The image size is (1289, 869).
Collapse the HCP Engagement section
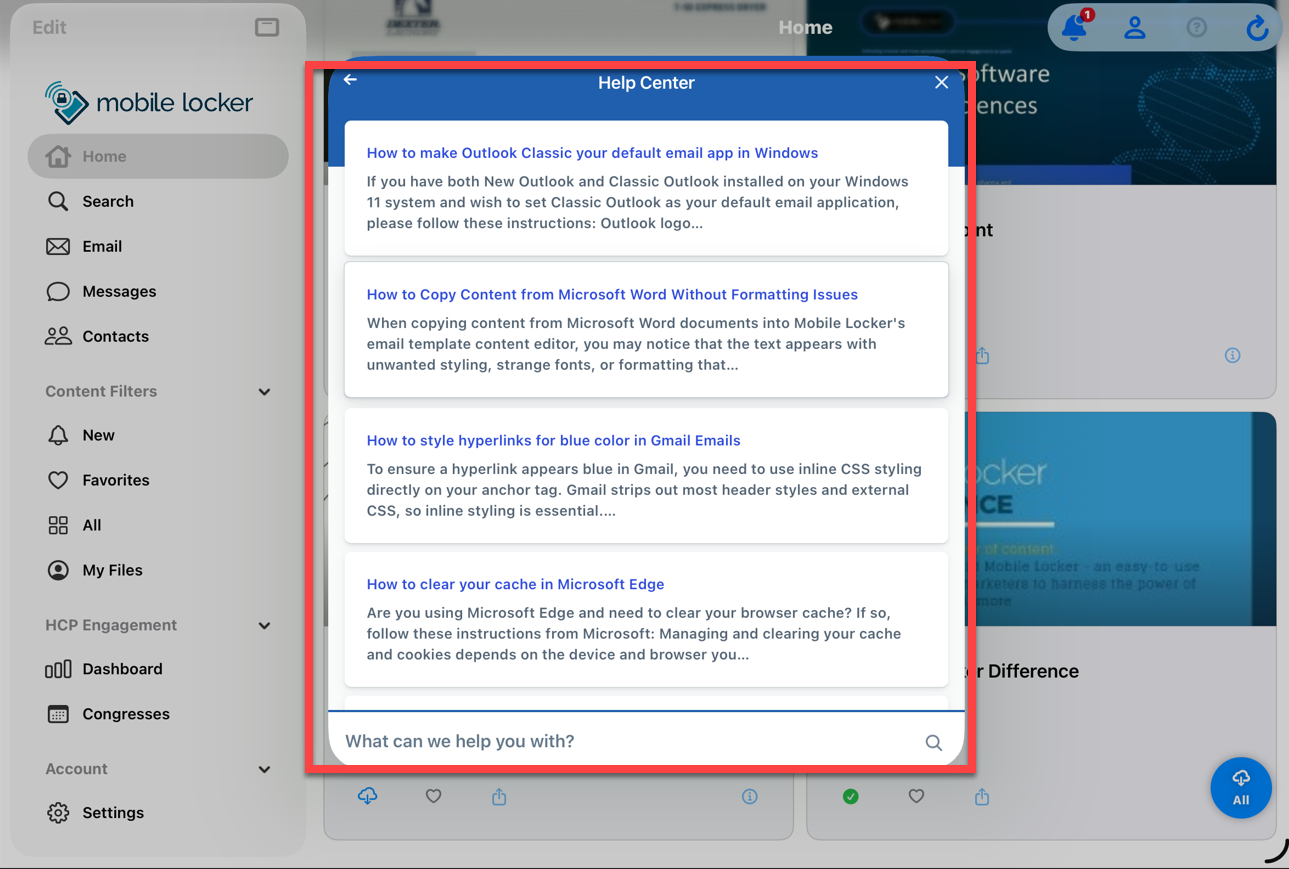point(264,626)
